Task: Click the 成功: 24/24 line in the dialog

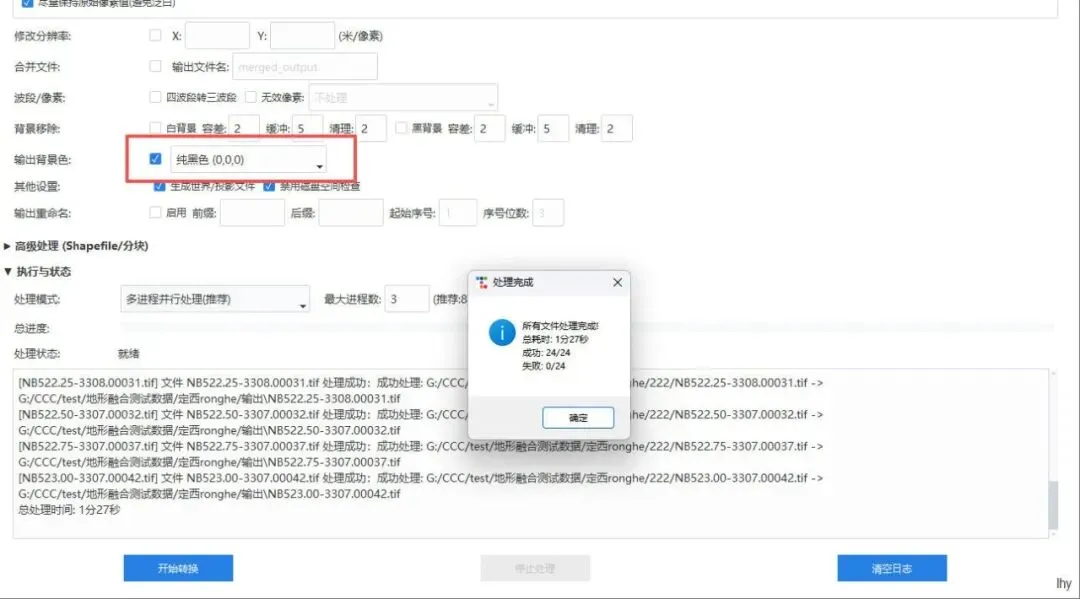Action: tap(546, 353)
